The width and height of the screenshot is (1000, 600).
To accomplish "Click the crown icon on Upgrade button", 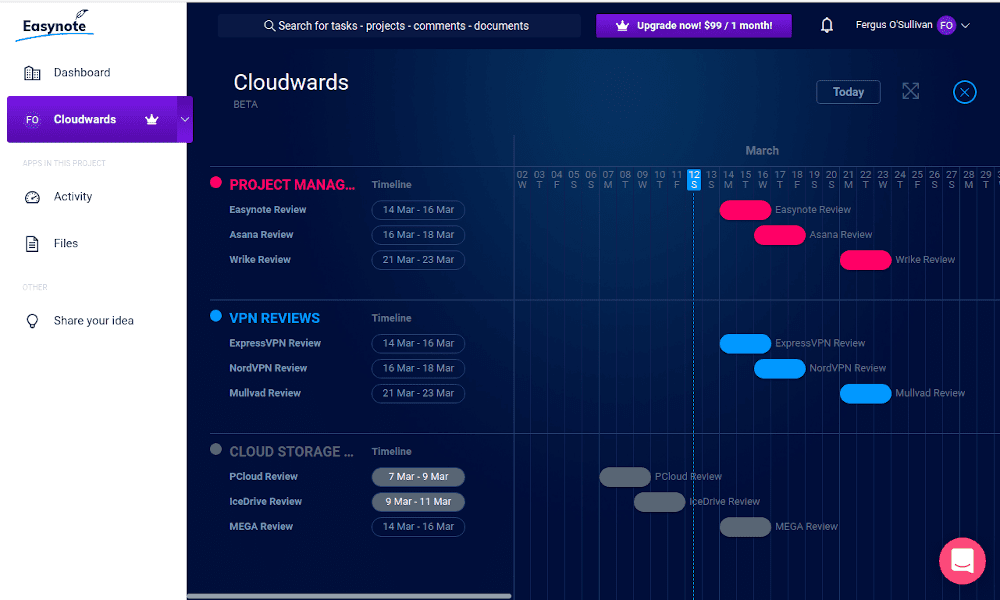I will [x=622, y=26].
